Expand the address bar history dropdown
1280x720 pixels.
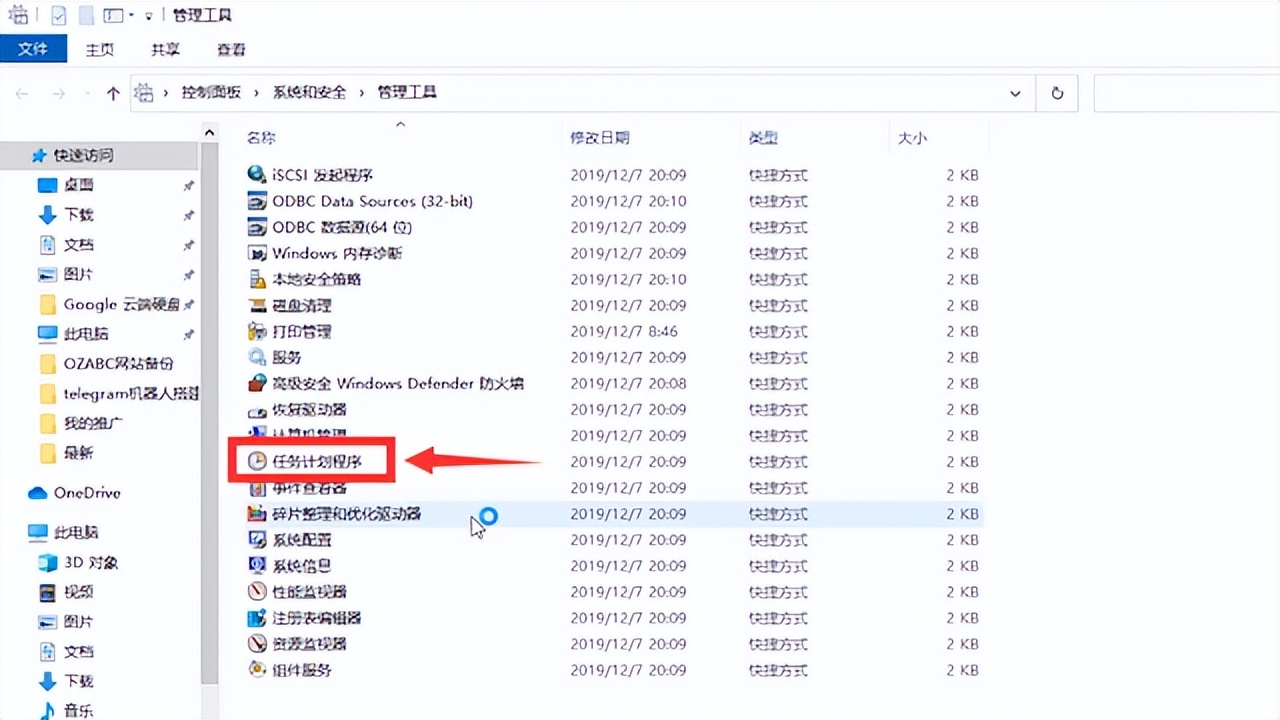click(x=1015, y=92)
